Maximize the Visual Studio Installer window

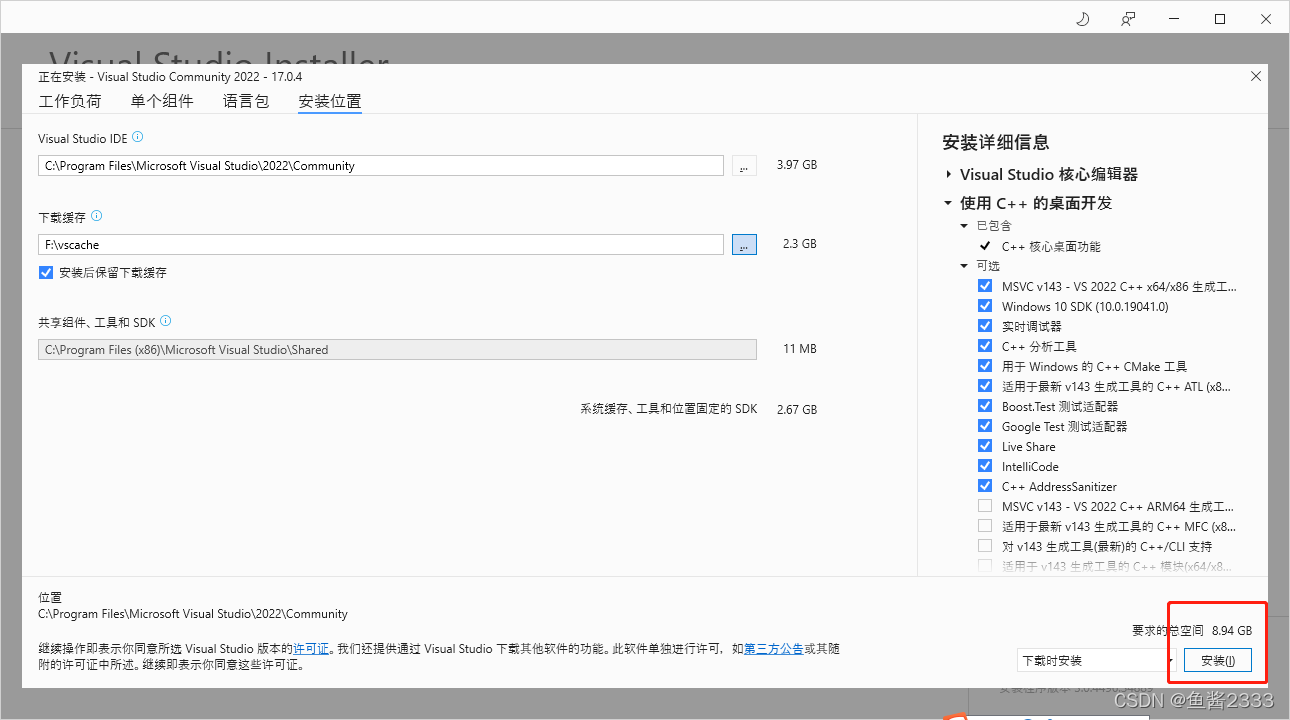(x=1220, y=19)
